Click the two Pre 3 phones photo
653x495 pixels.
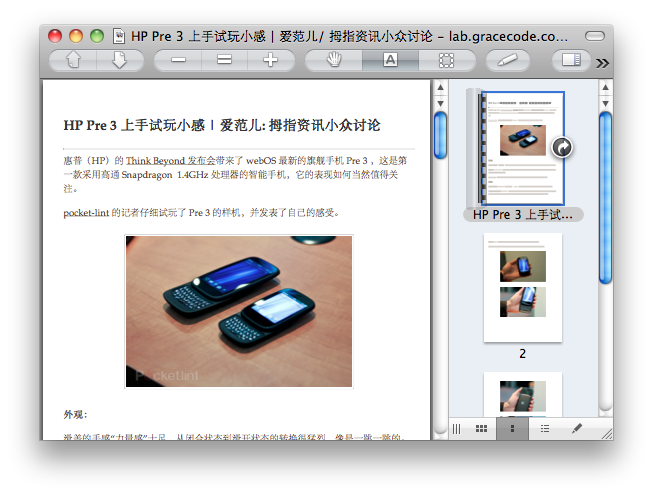(239, 311)
